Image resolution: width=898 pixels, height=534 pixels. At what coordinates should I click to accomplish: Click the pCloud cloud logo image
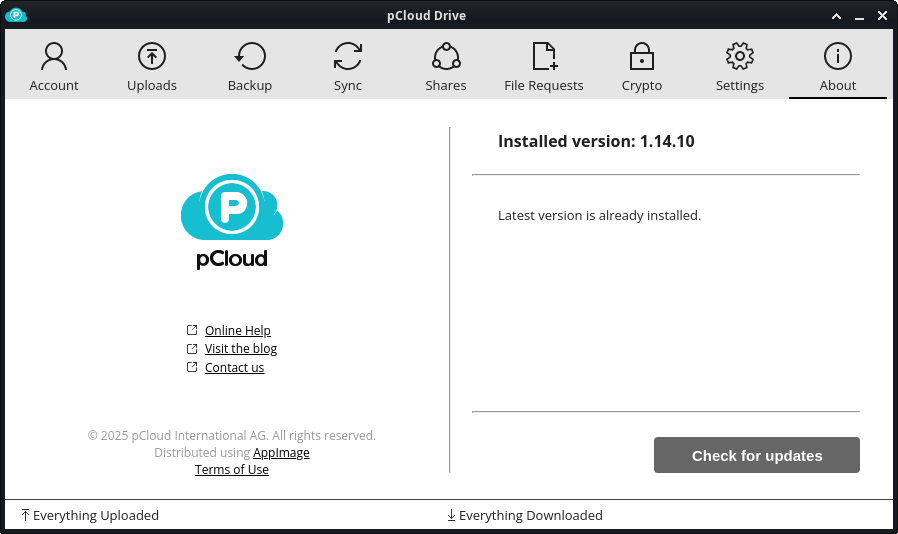click(232, 207)
